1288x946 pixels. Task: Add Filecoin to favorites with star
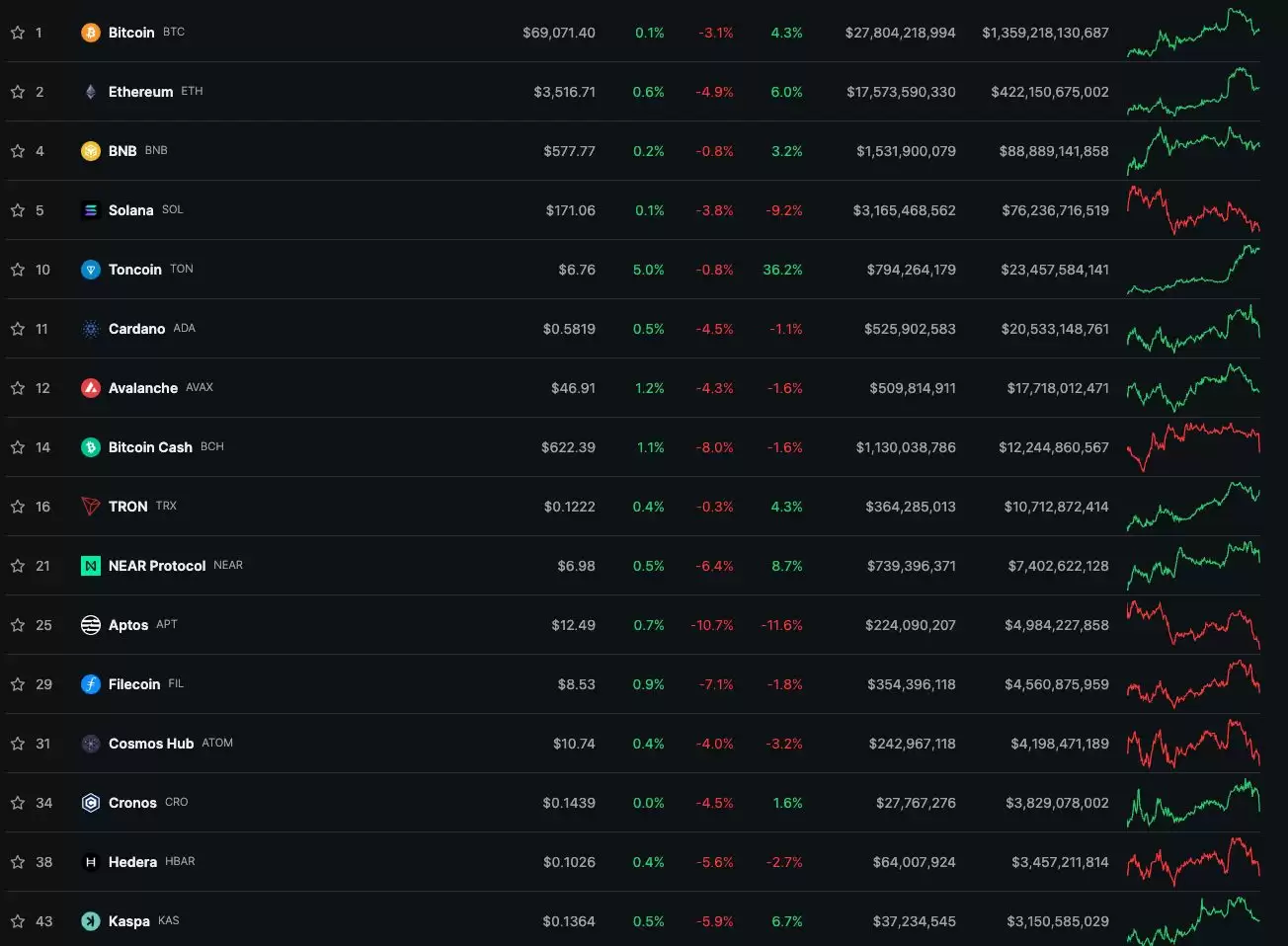coord(18,684)
